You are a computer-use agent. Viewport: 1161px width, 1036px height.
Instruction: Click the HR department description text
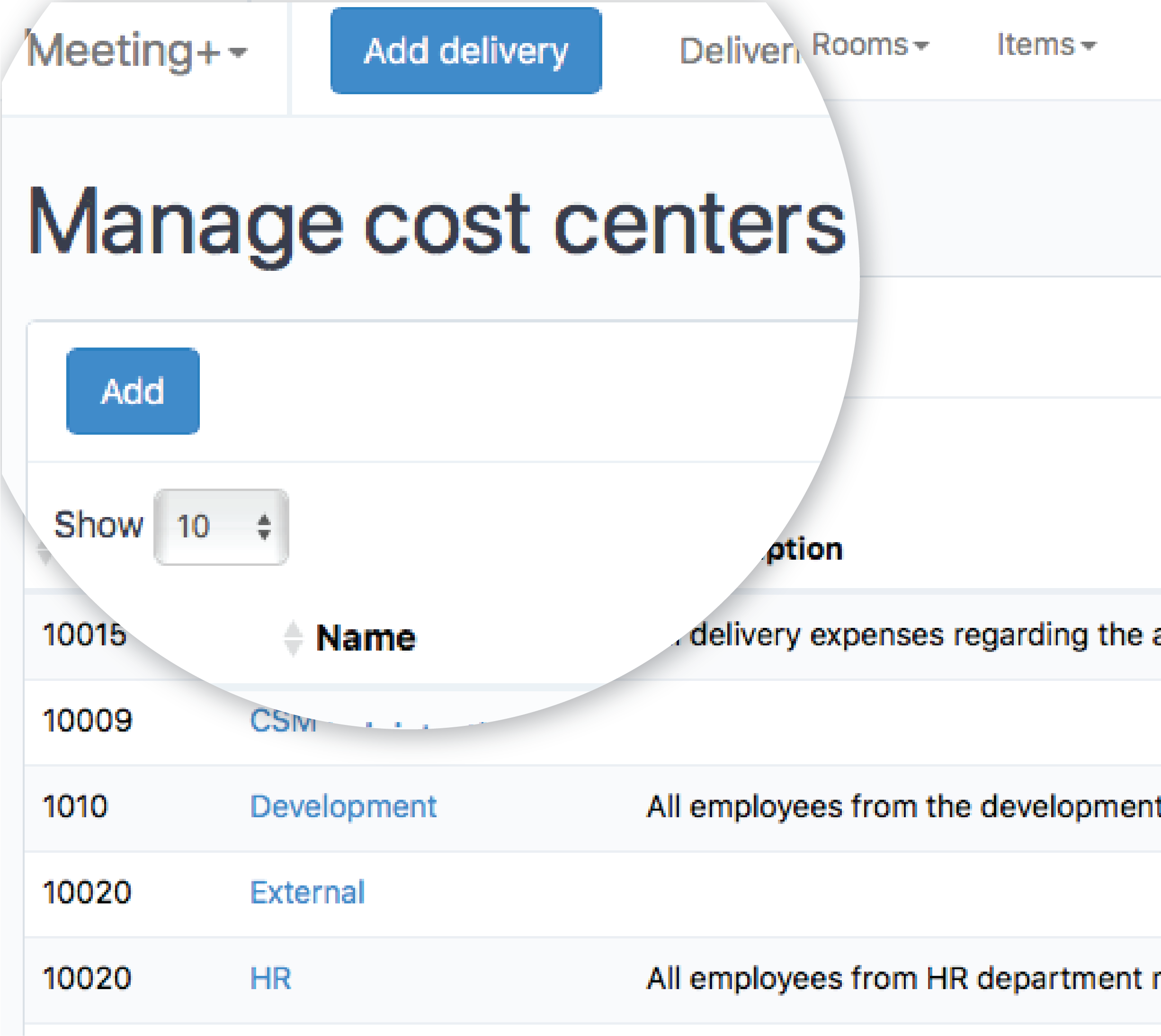point(903,979)
